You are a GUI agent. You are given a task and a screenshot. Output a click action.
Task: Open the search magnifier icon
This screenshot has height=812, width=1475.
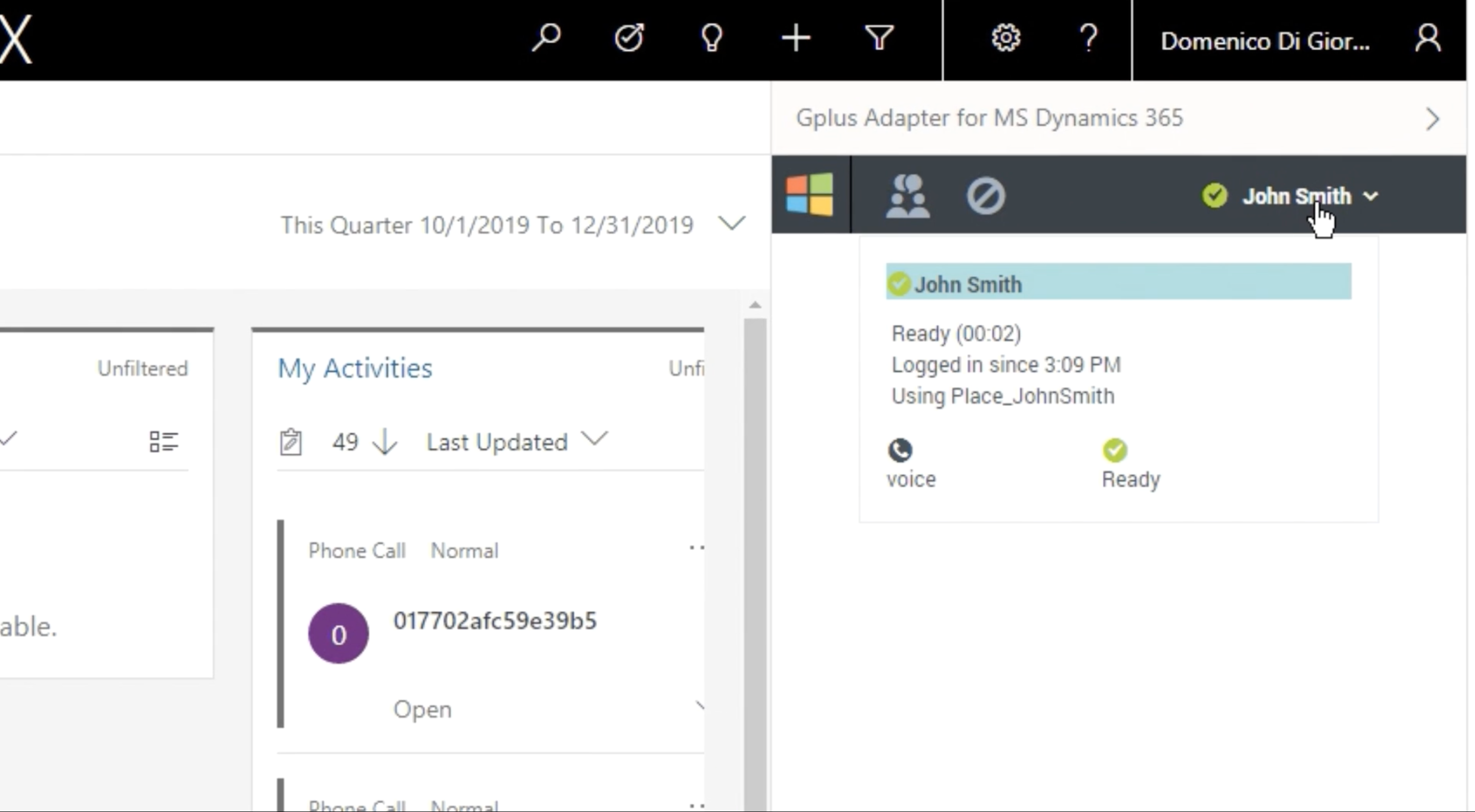(x=546, y=38)
